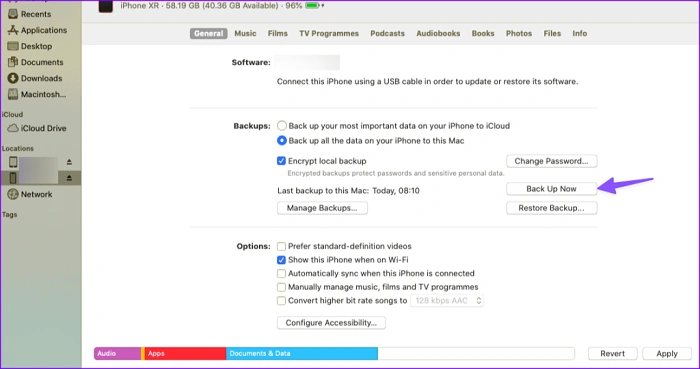Select Macintosh disk in sidebar

(37, 94)
